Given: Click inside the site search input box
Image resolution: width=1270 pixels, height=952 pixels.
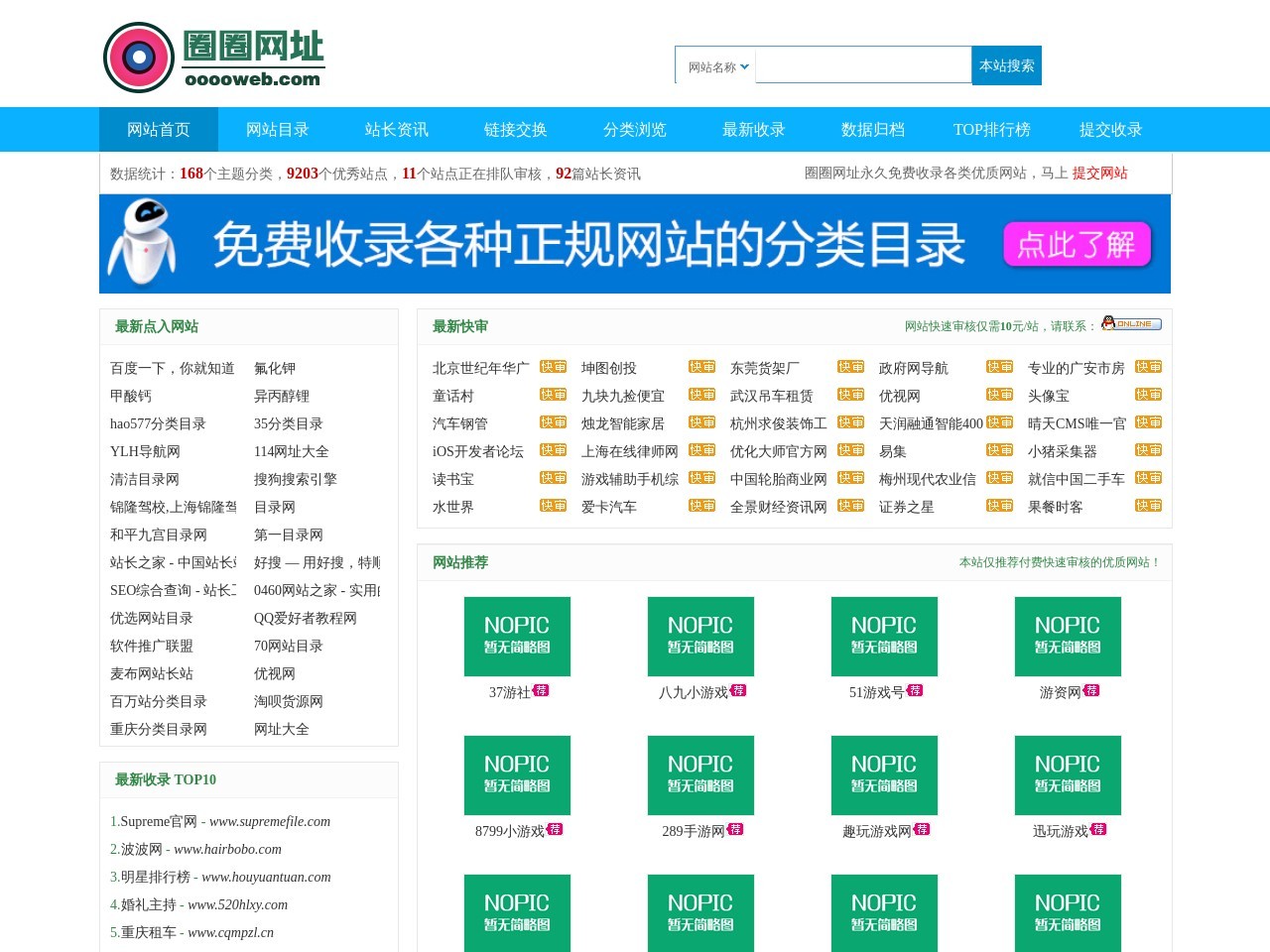Looking at the screenshot, I should point(863,65).
